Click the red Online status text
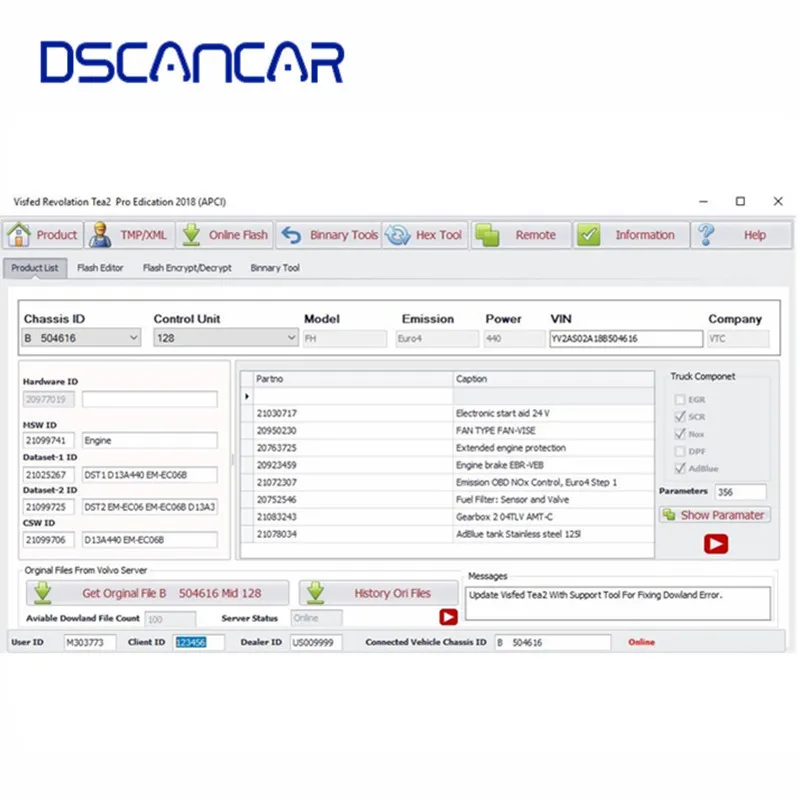 point(641,642)
